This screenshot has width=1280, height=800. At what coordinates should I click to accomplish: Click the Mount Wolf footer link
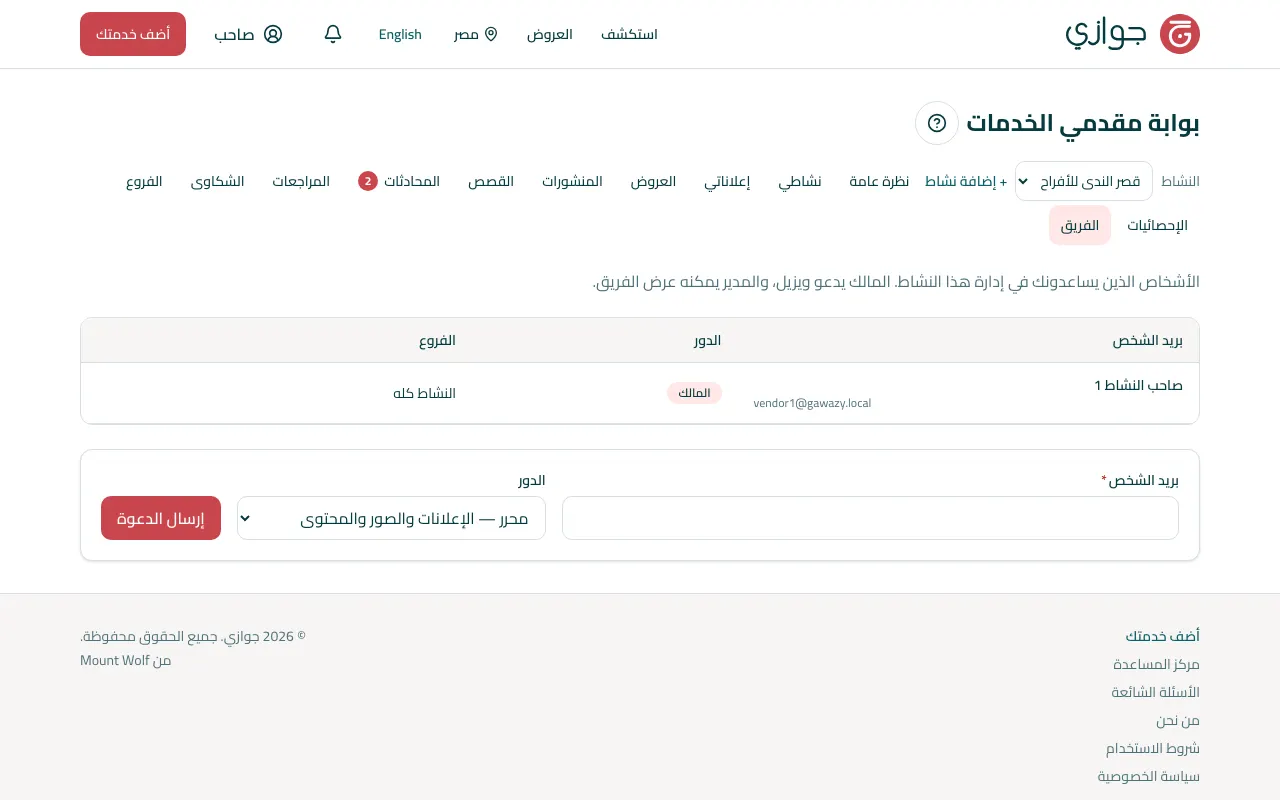115,660
